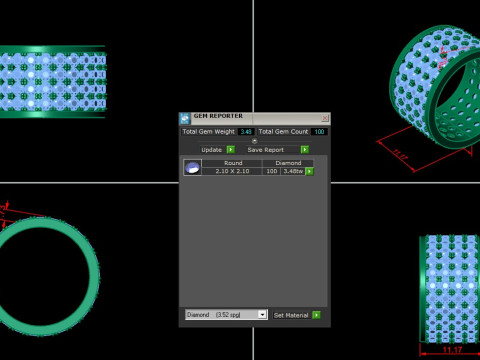Click the Diamond material cell in gem row
Screen dimensions: 480x360
point(288,163)
